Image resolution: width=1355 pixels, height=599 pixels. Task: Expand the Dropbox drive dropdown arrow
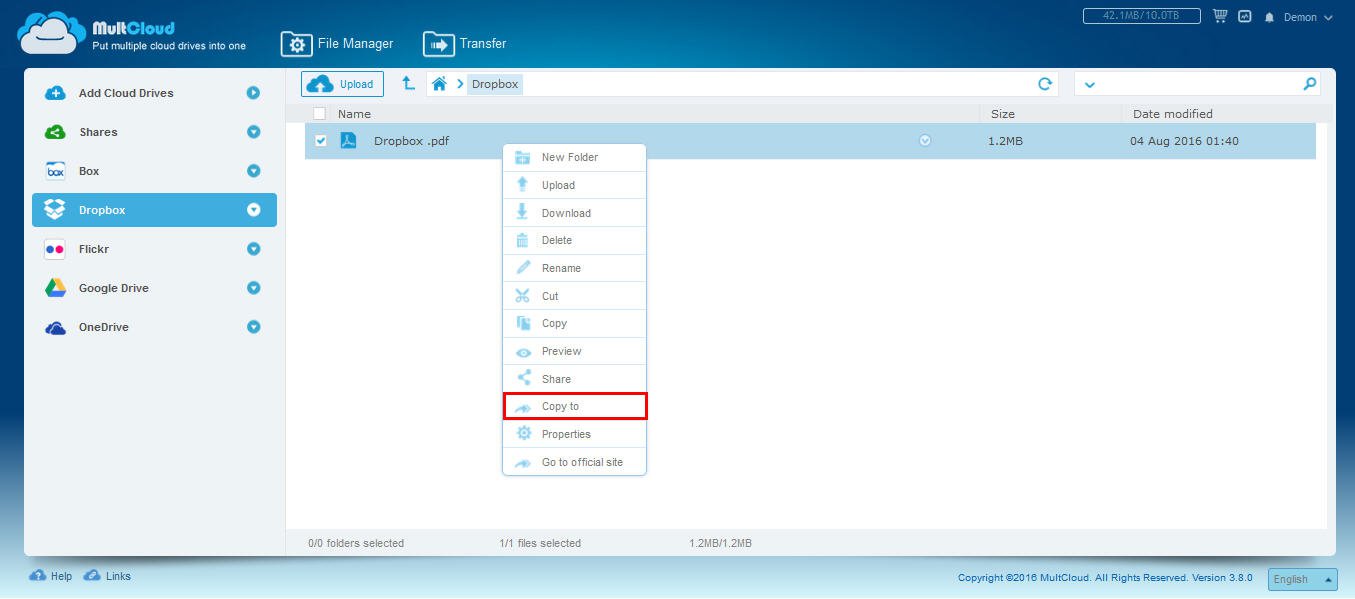pos(253,210)
